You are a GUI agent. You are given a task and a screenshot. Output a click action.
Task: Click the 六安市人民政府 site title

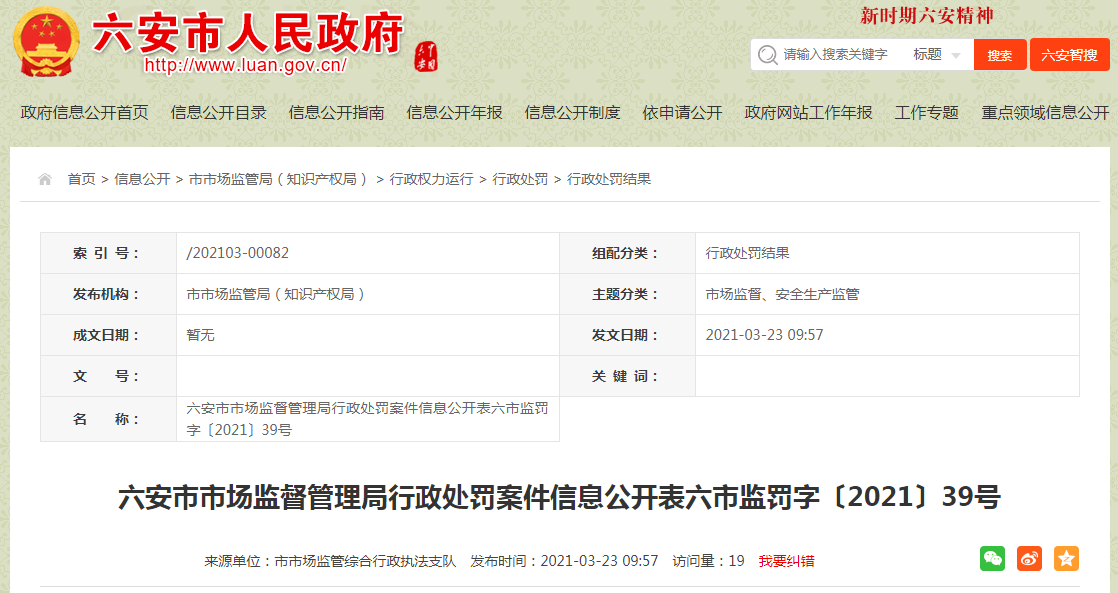pos(247,33)
